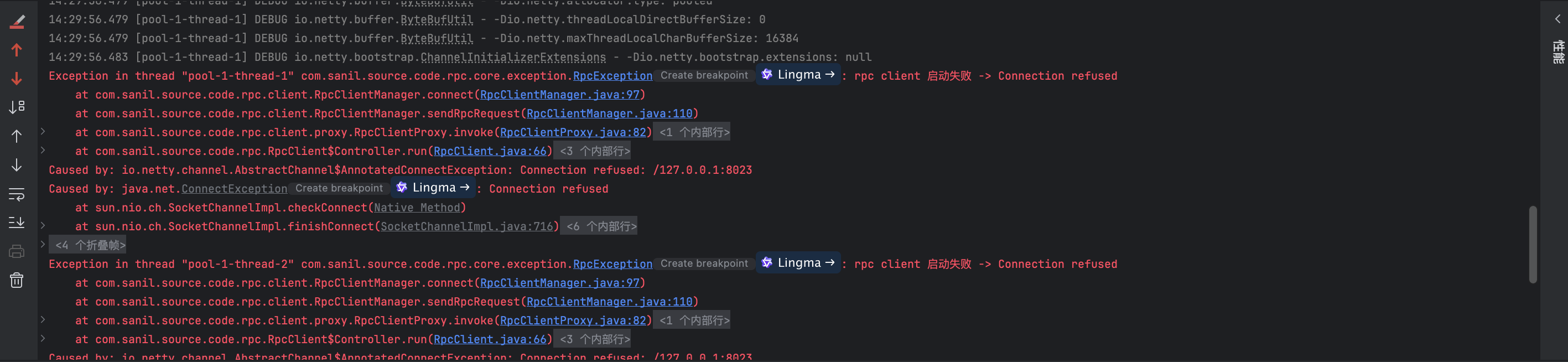Open RpcClientProxy.java:82 link in thread-2 trace
Viewport: 1568px width, 362px height.
[x=573, y=320]
